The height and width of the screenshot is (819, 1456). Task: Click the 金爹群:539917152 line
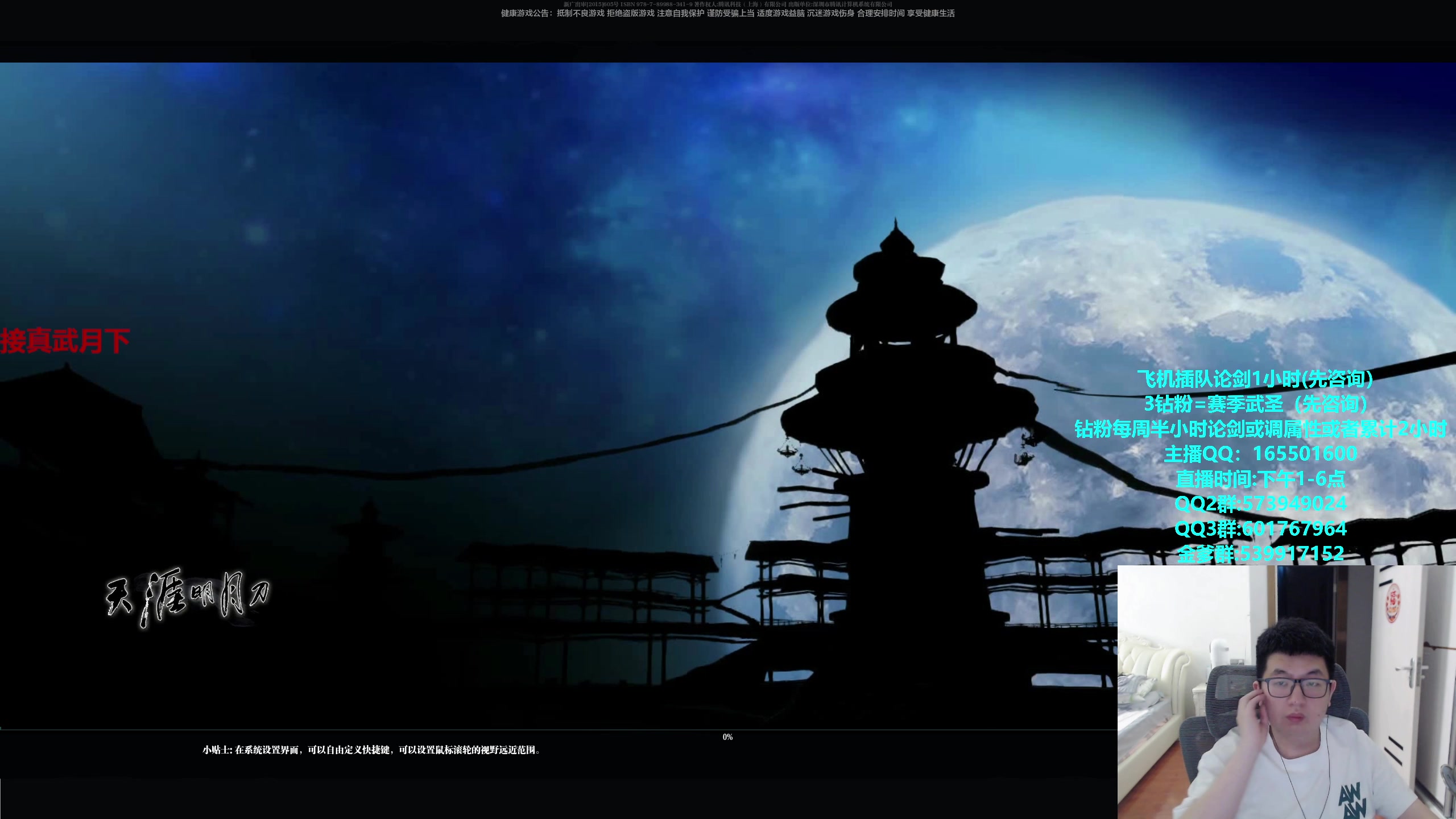click(x=1260, y=553)
